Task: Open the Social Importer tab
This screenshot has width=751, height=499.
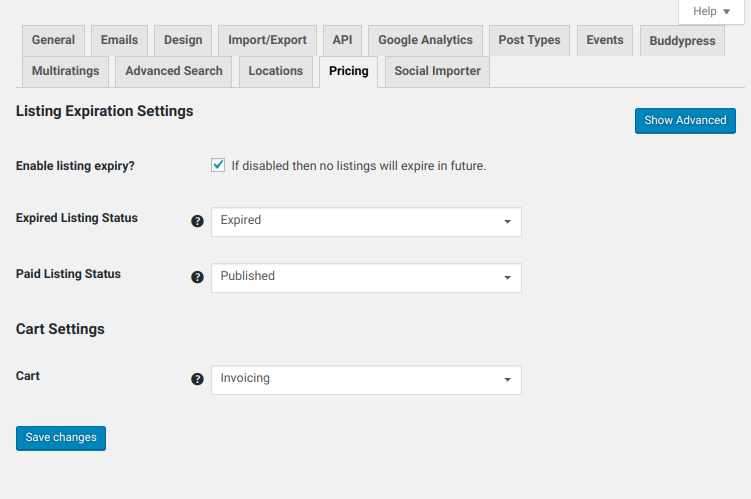Action: pos(437,71)
